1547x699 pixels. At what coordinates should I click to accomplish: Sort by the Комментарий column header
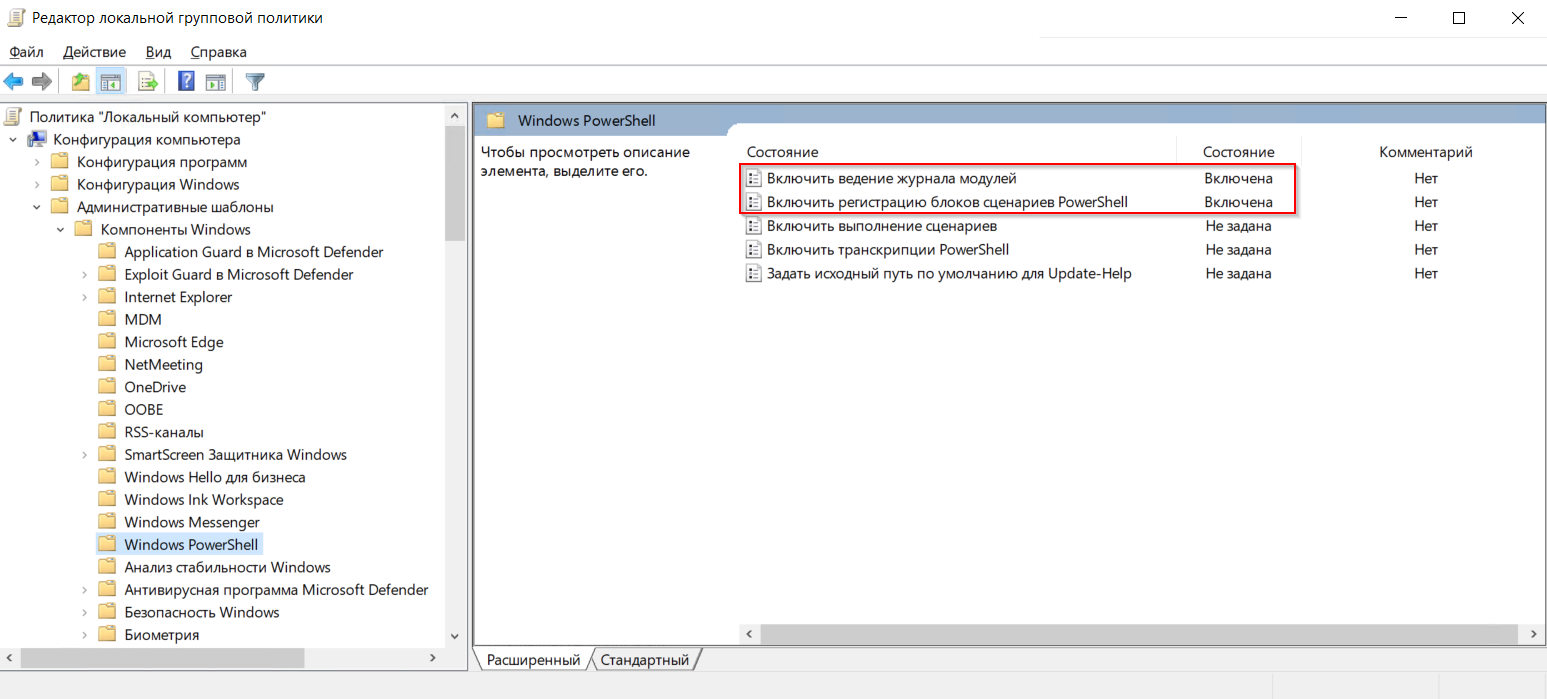(1425, 152)
